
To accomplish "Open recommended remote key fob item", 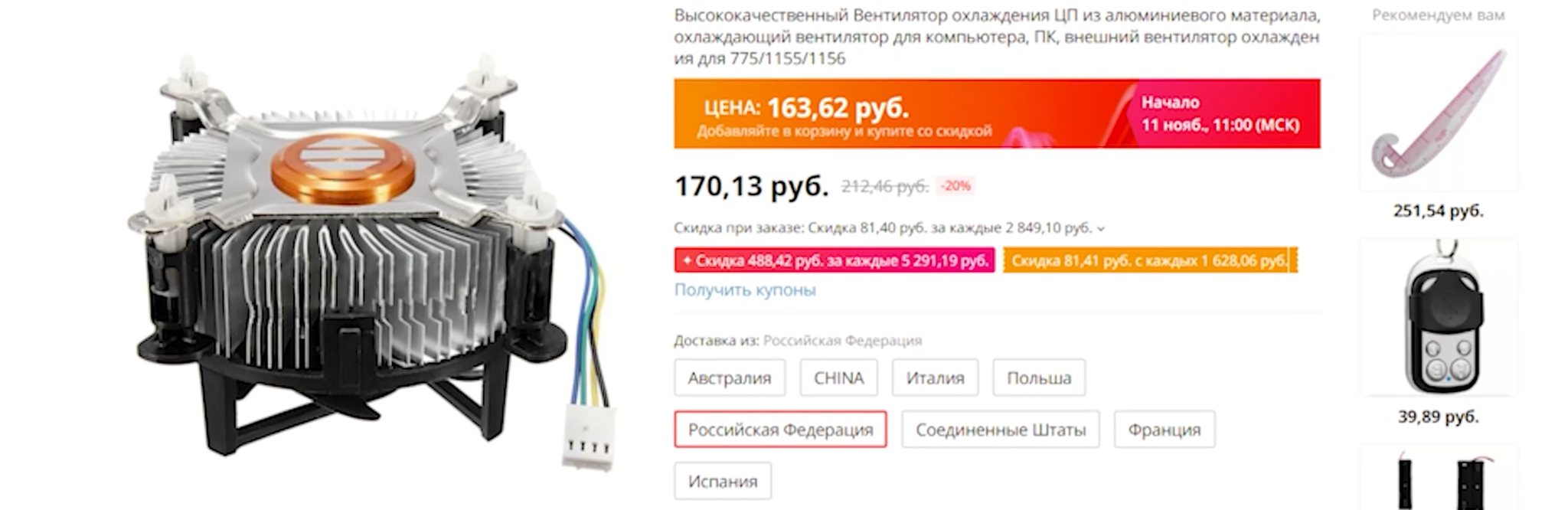I will [x=1438, y=317].
